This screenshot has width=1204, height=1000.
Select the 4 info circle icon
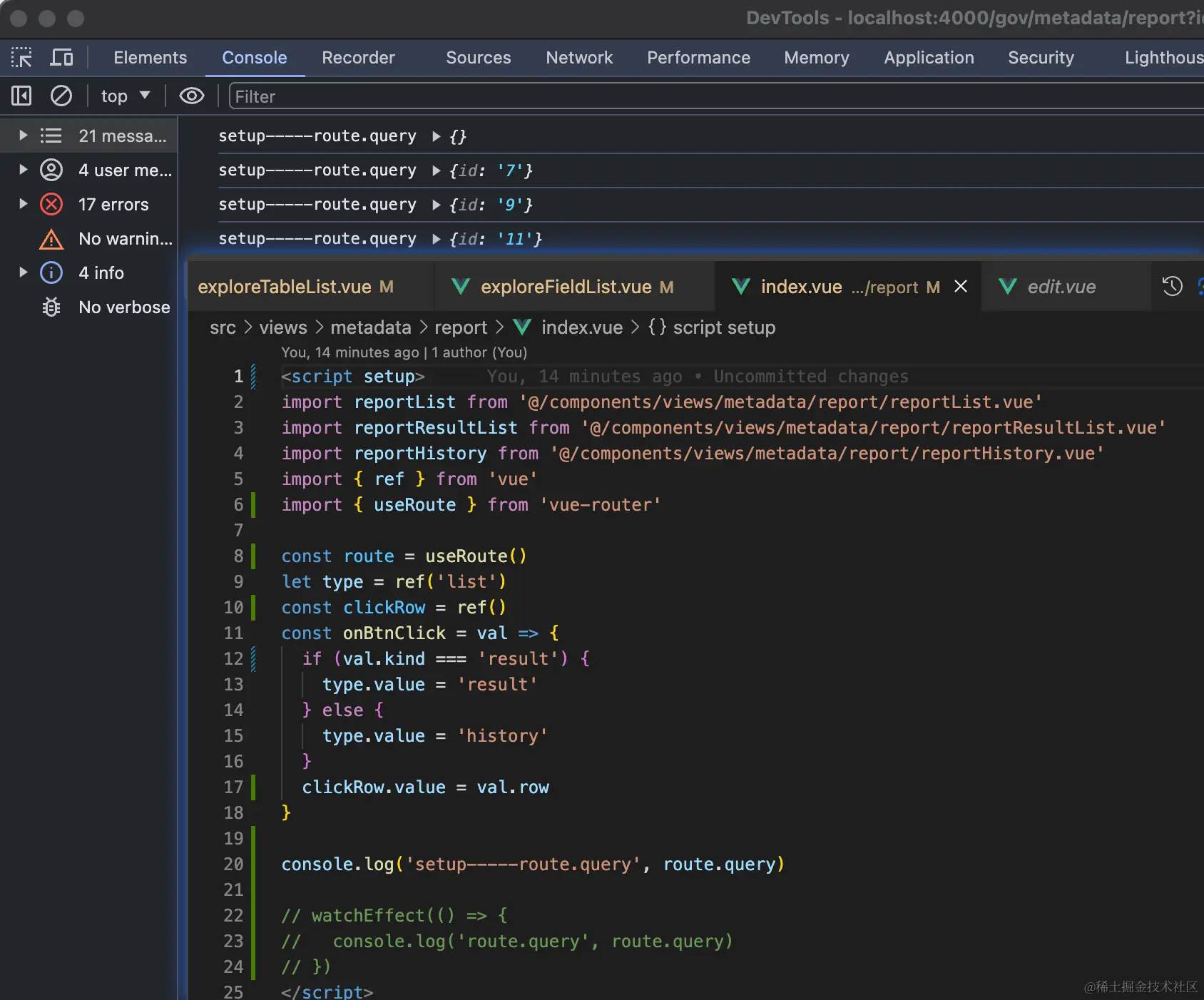coord(51,272)
